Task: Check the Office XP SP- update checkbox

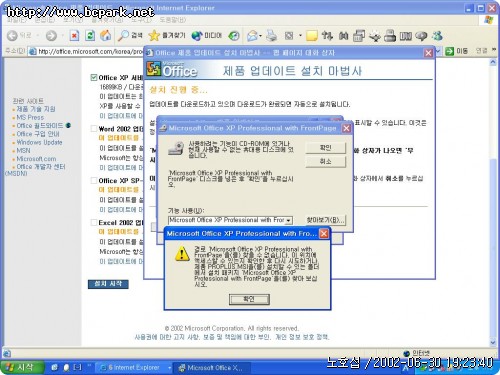Action: [x=94, y=180]
